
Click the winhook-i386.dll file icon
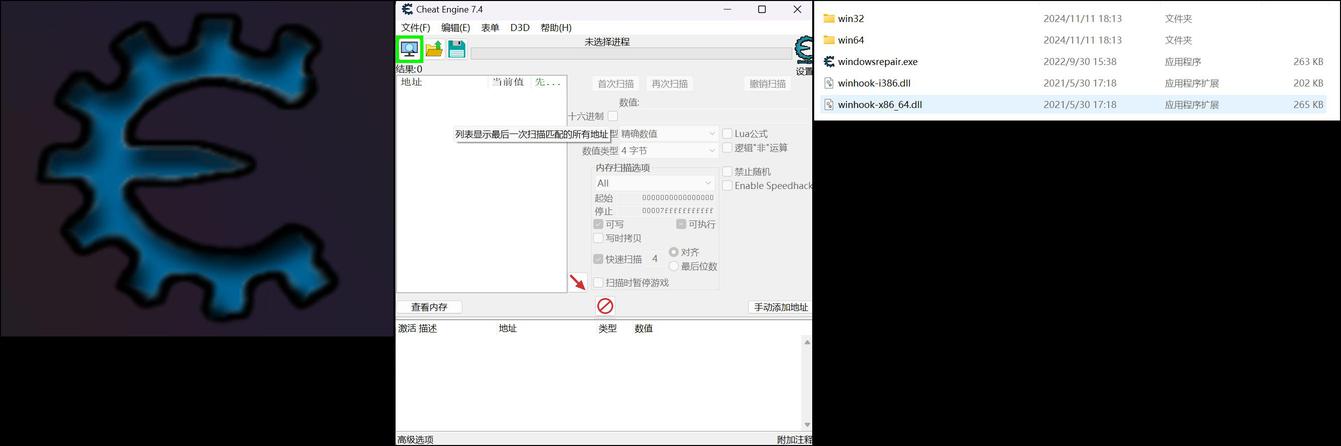828,83
